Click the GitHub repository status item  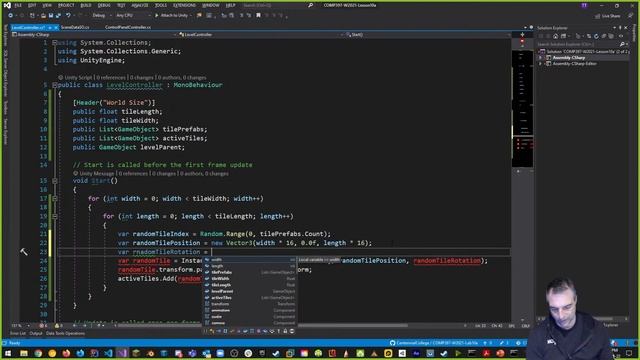point(433,343)
